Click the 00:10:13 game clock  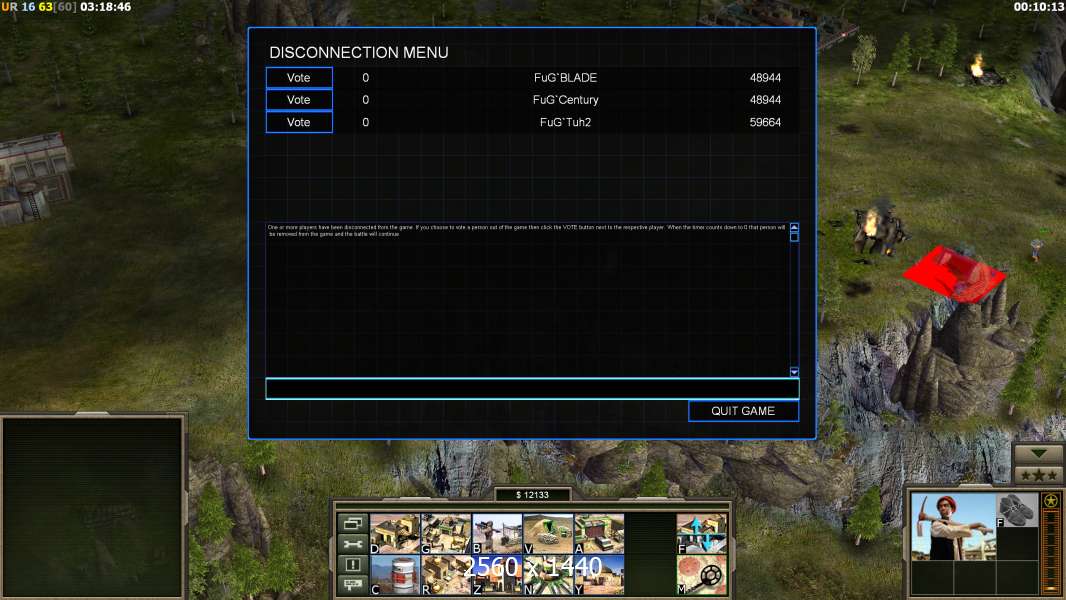[x=1039, y=7]
